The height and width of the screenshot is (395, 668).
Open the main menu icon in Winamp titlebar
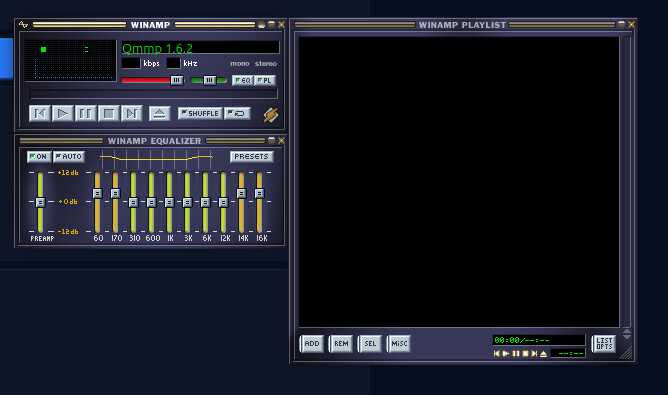[23, 25]
